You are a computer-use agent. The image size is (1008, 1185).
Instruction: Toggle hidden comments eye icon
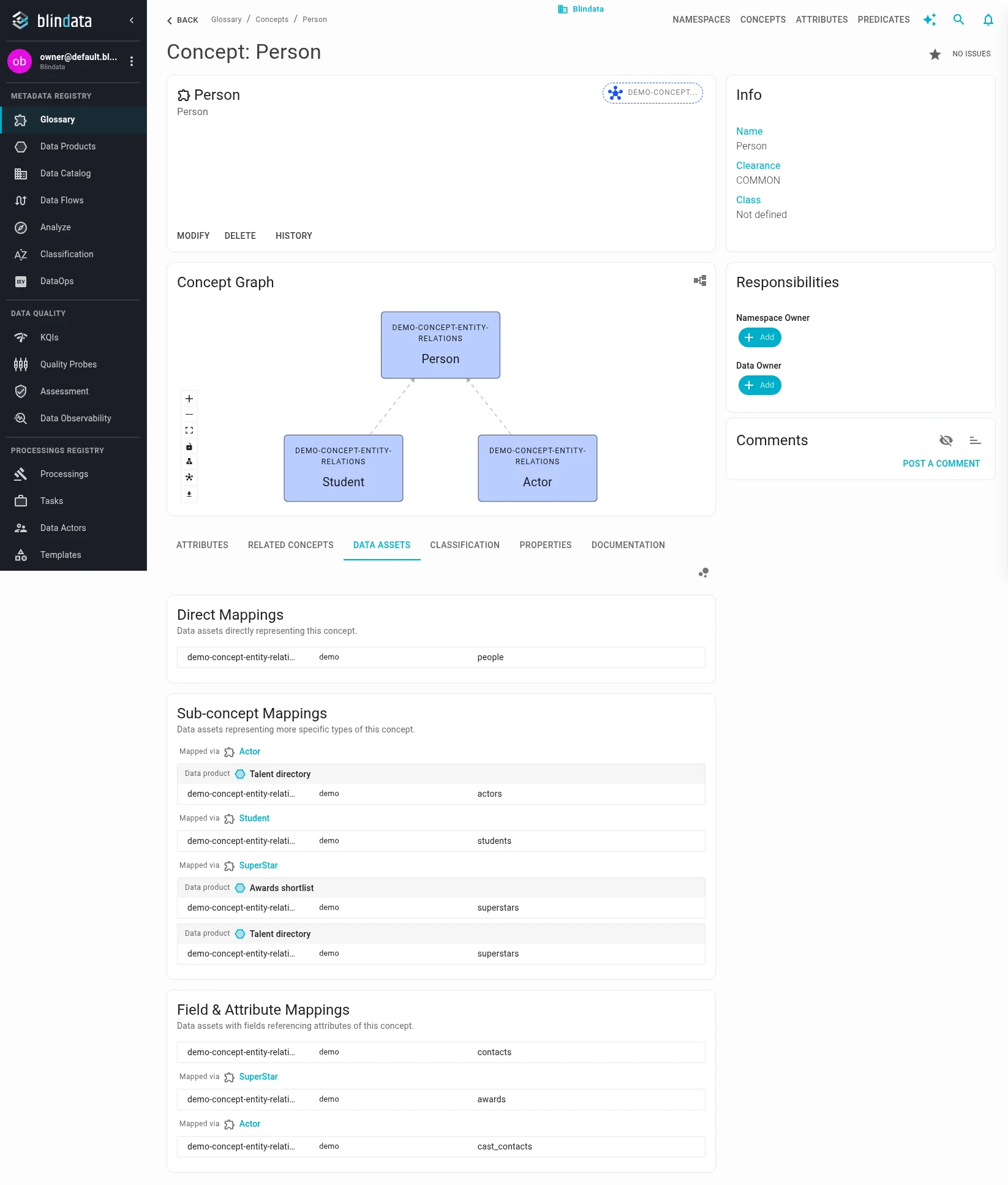[946, 440]
